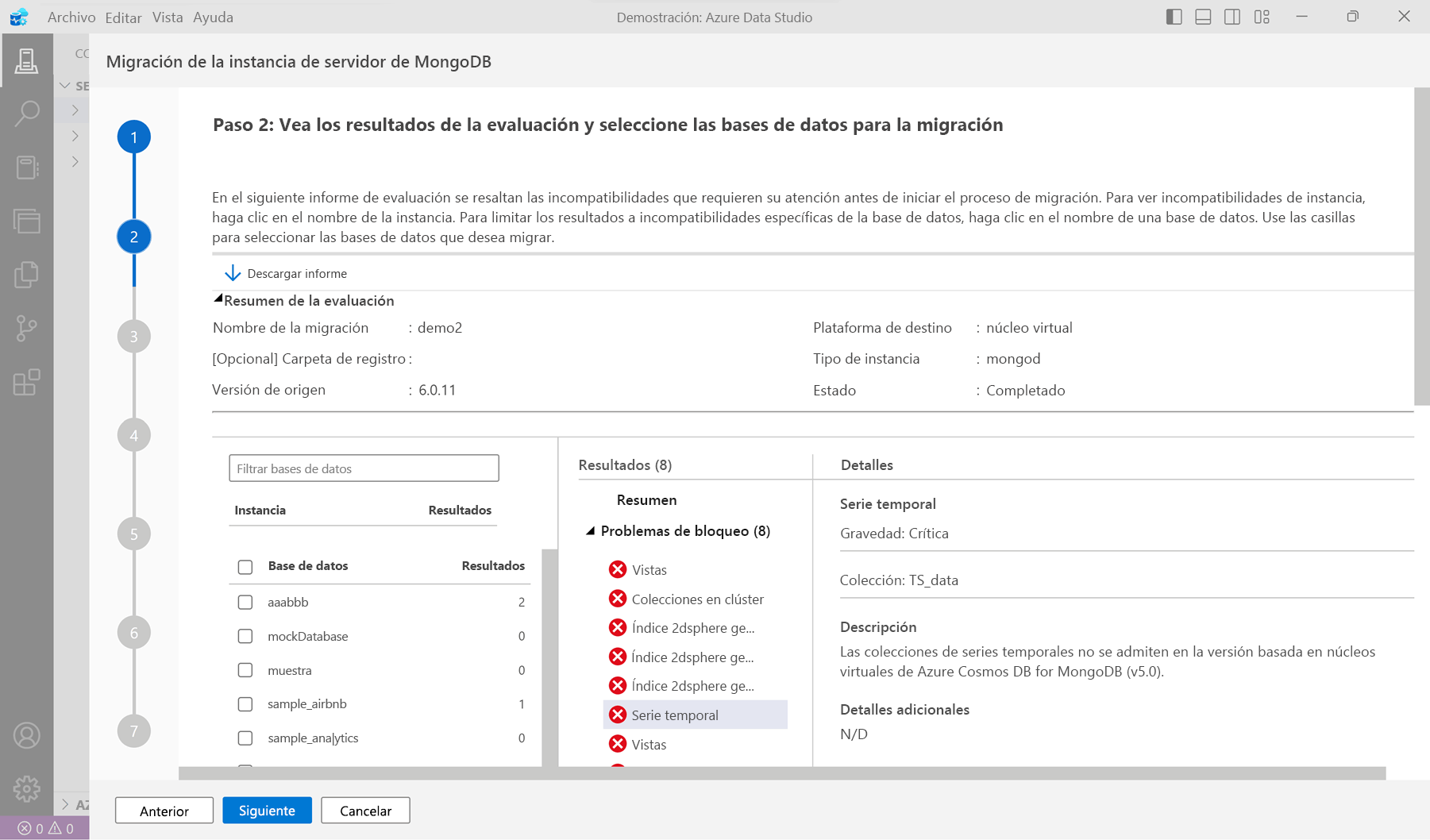Open the Manage settings gear icon
1430x840 pixels.
coord(27,789)
